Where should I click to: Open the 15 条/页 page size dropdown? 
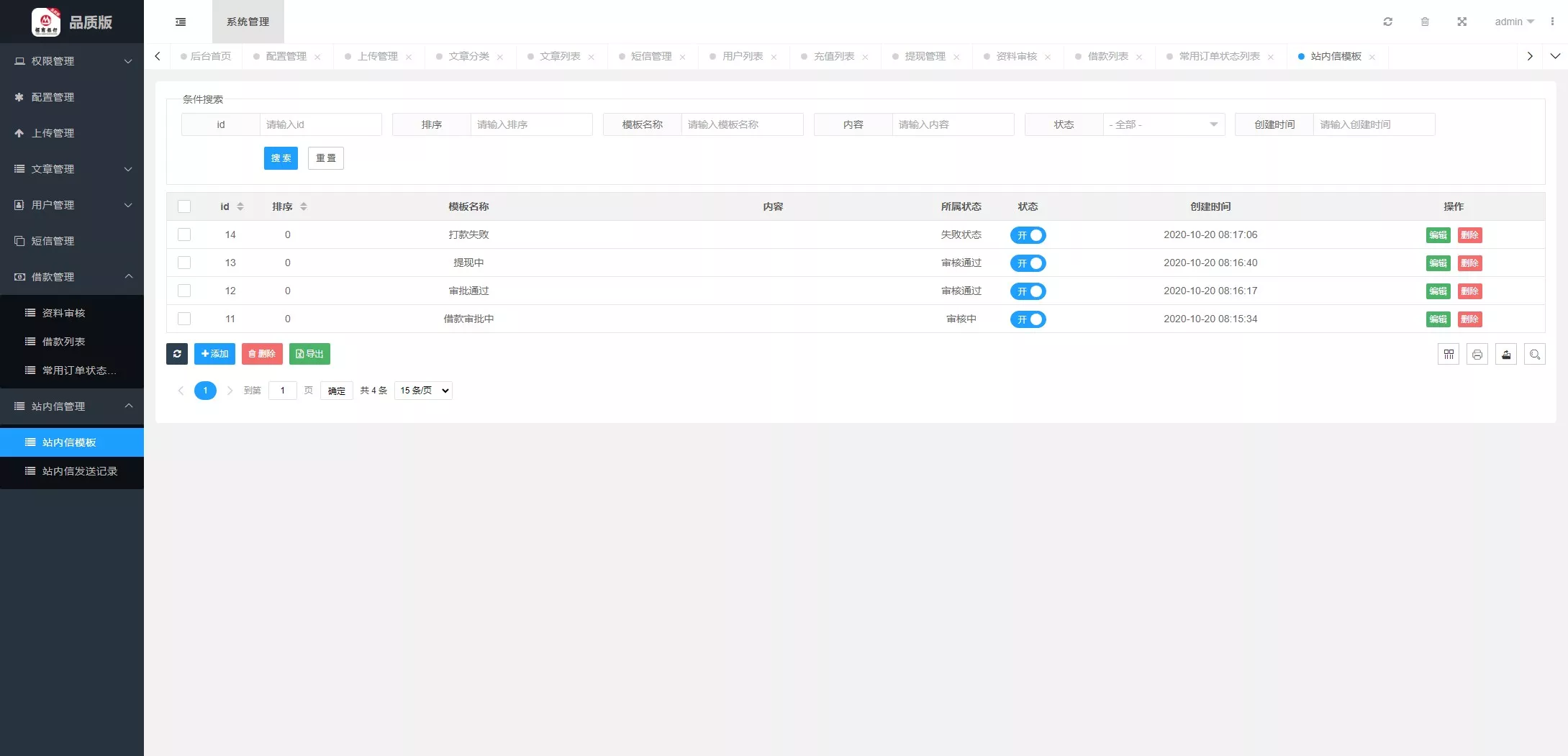point(423,391)
